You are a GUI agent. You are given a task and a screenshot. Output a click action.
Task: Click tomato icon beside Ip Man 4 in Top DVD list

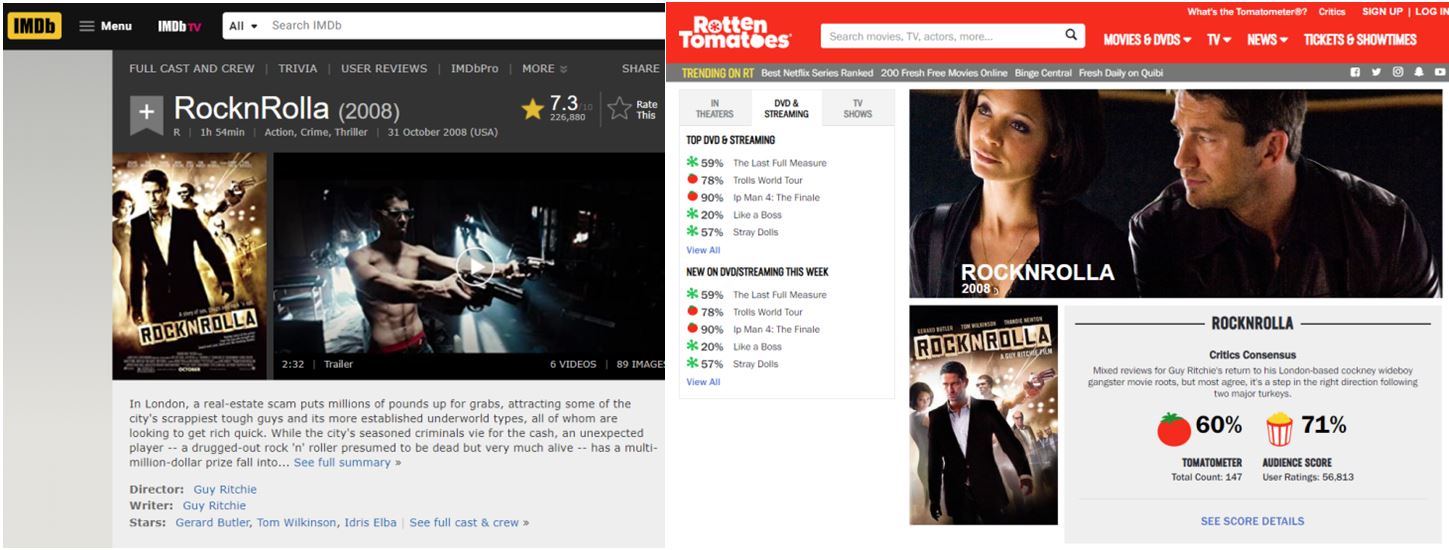click(x=692, y=197)
